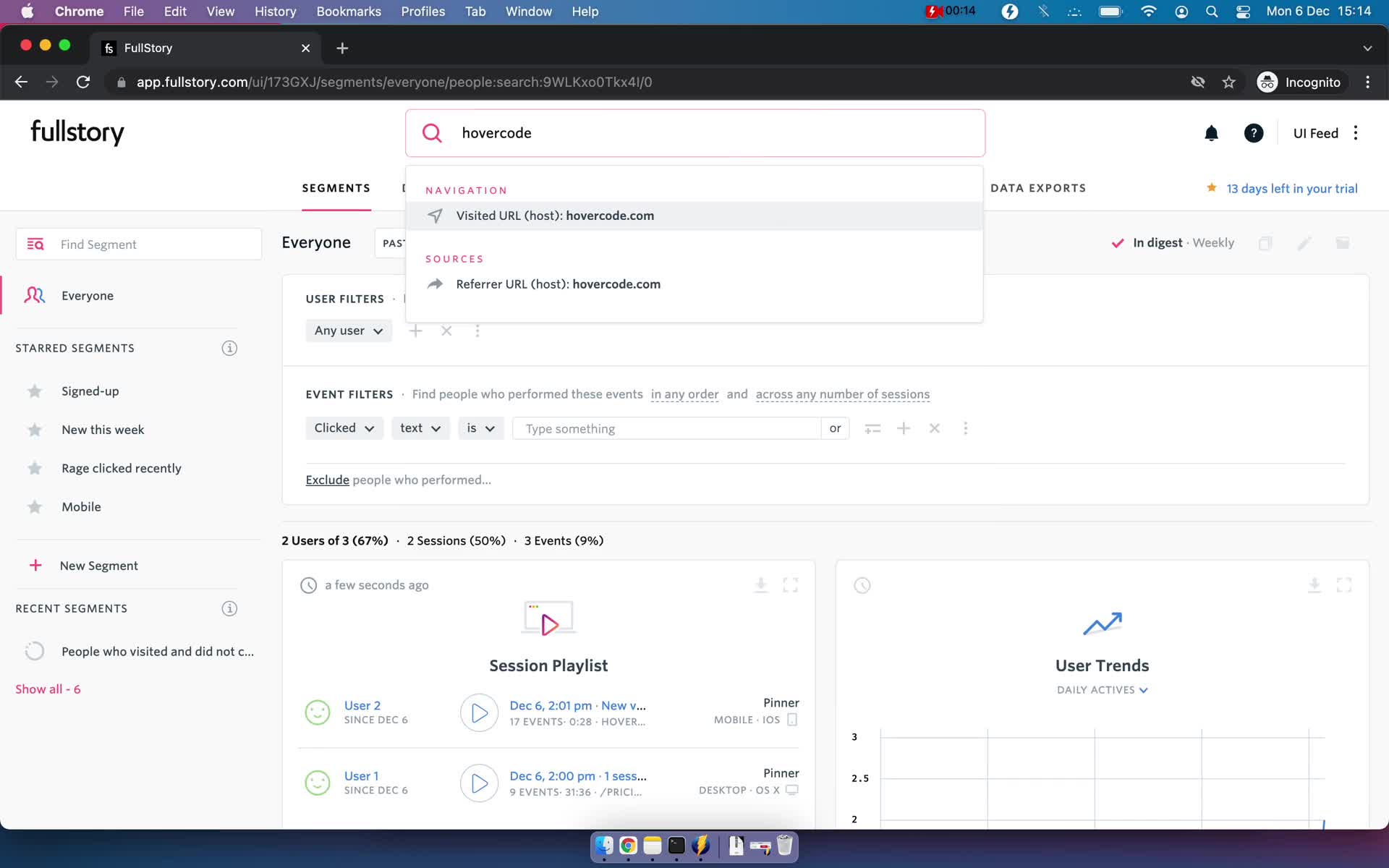Open the Profiles menu in the menu bar
This screenshot has width=1389, height=868.
pyautogui.click(x=422, y=12)
